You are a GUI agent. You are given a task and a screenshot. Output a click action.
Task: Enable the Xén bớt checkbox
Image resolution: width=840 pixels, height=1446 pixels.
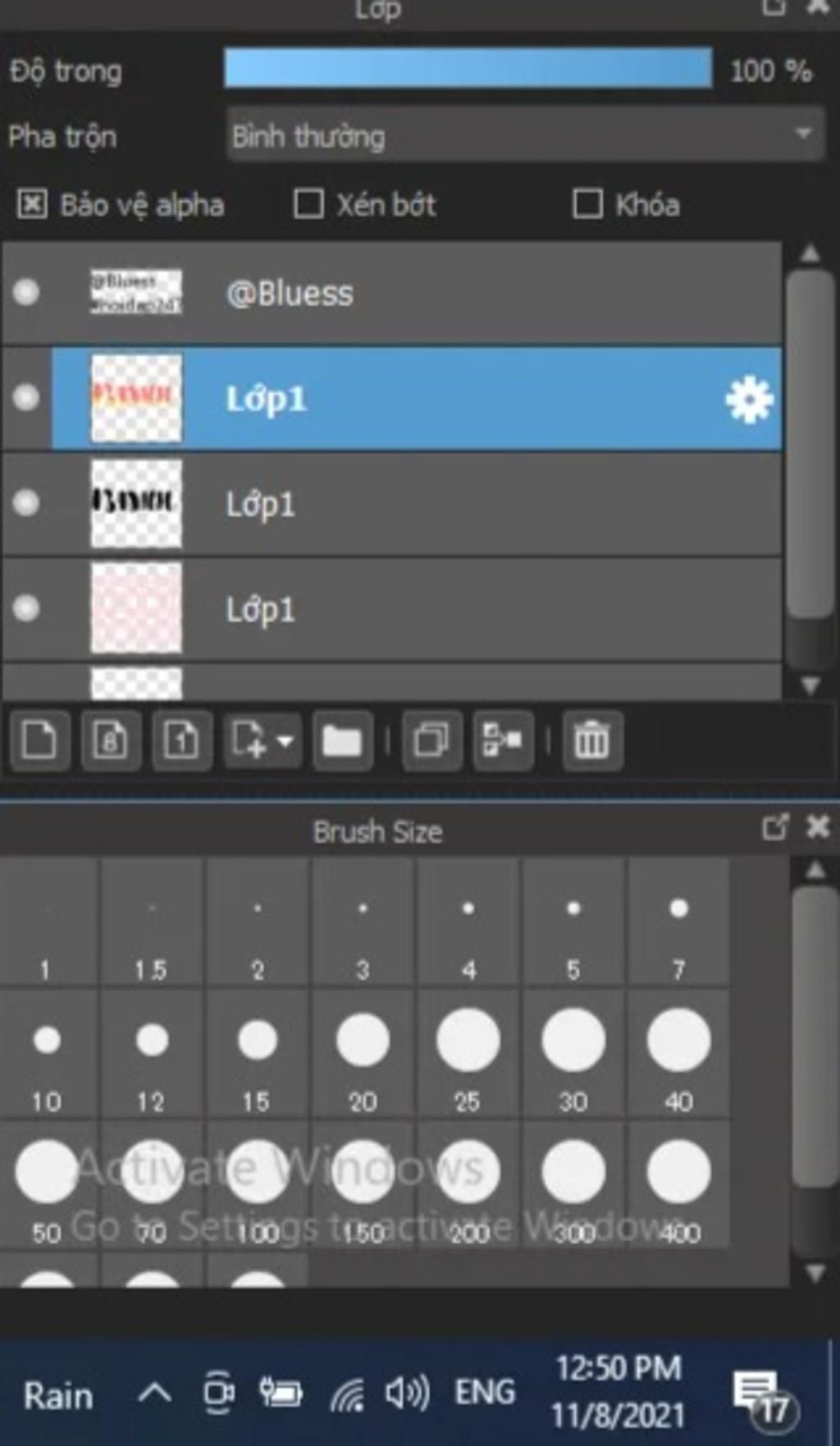(308, 204)
